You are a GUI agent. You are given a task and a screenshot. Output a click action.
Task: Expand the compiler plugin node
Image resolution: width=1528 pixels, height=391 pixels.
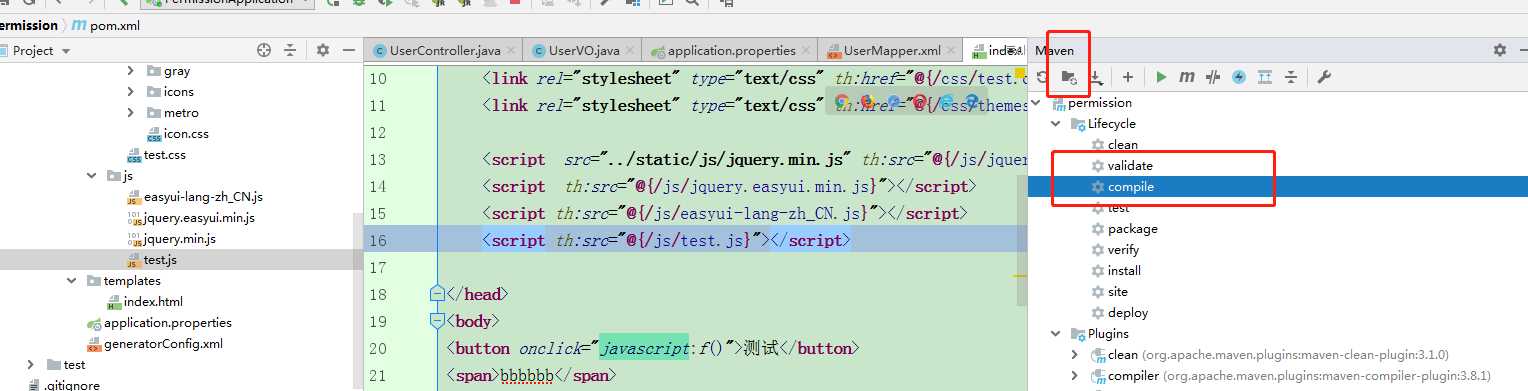1075,376
